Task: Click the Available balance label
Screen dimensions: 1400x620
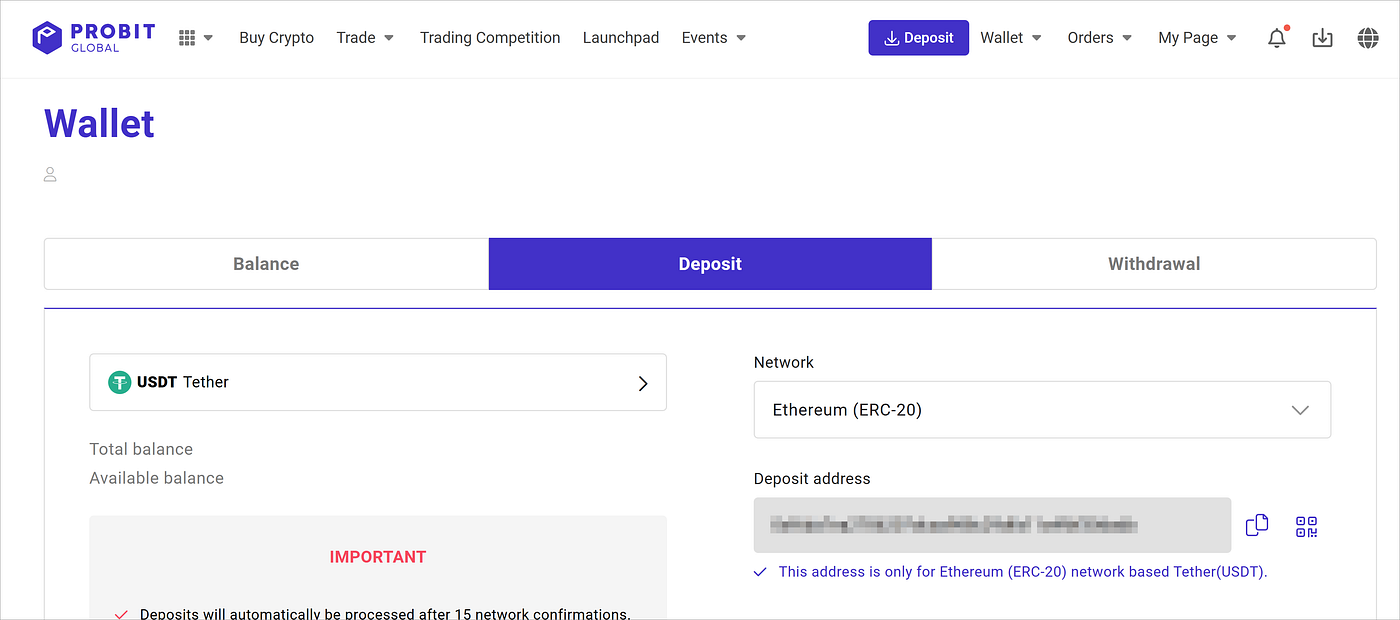Action: click(x=157, y=478)
